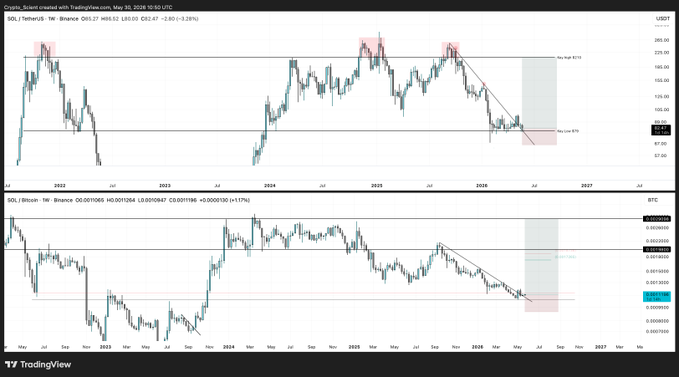Viewport: 679px width, 377px height.
Task: Click the 155.00 price scale value
Action: coord(662,81)
